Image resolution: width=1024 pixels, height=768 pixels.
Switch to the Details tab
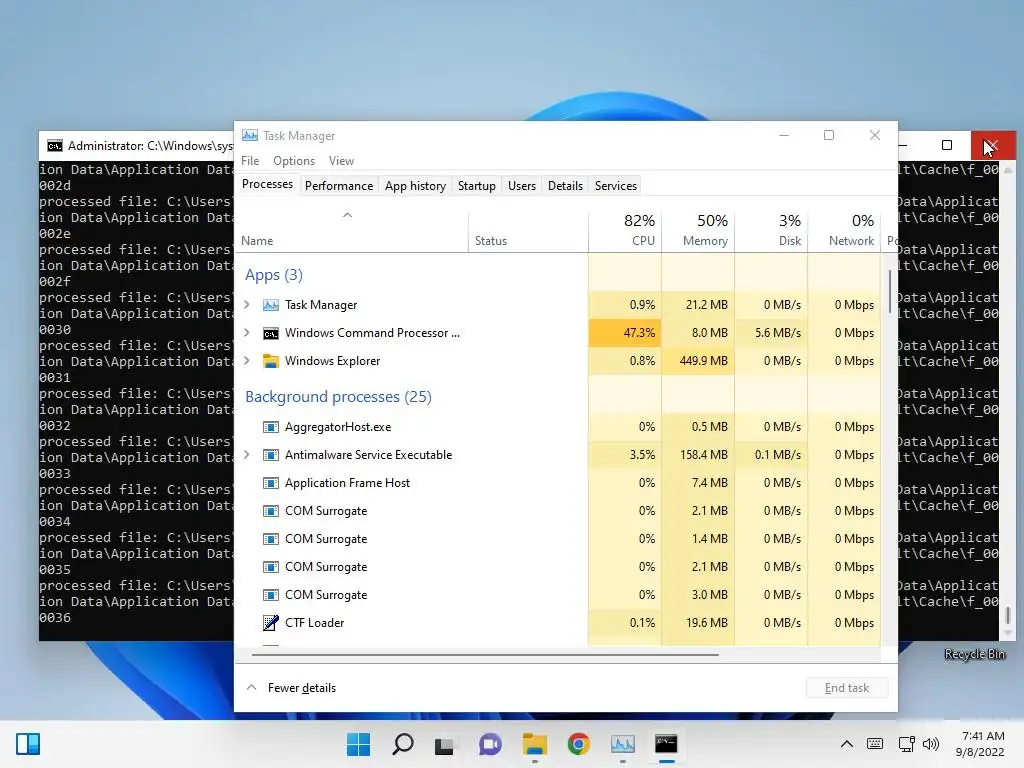[565, 185]
